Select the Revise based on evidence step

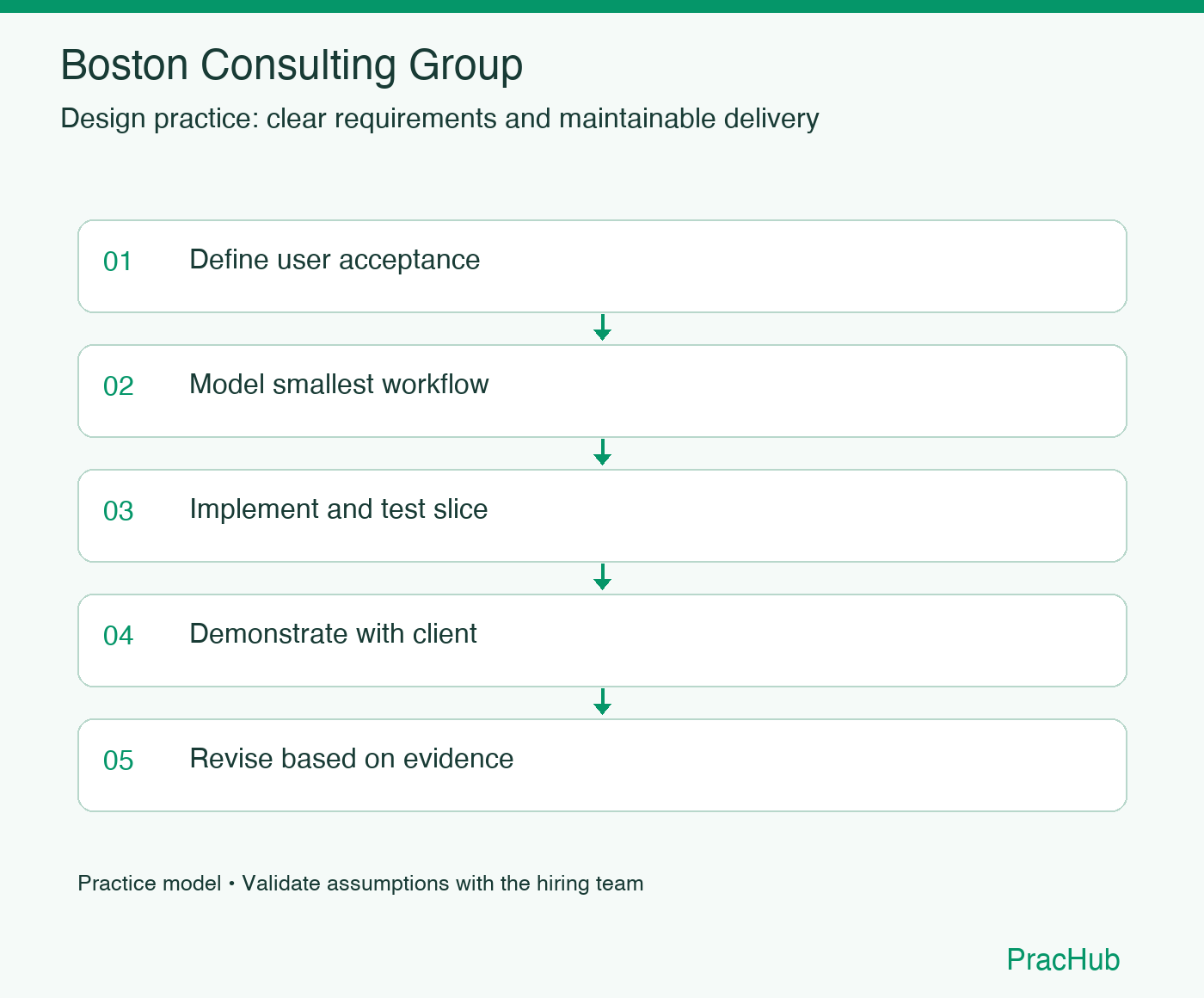pos(602,765)
